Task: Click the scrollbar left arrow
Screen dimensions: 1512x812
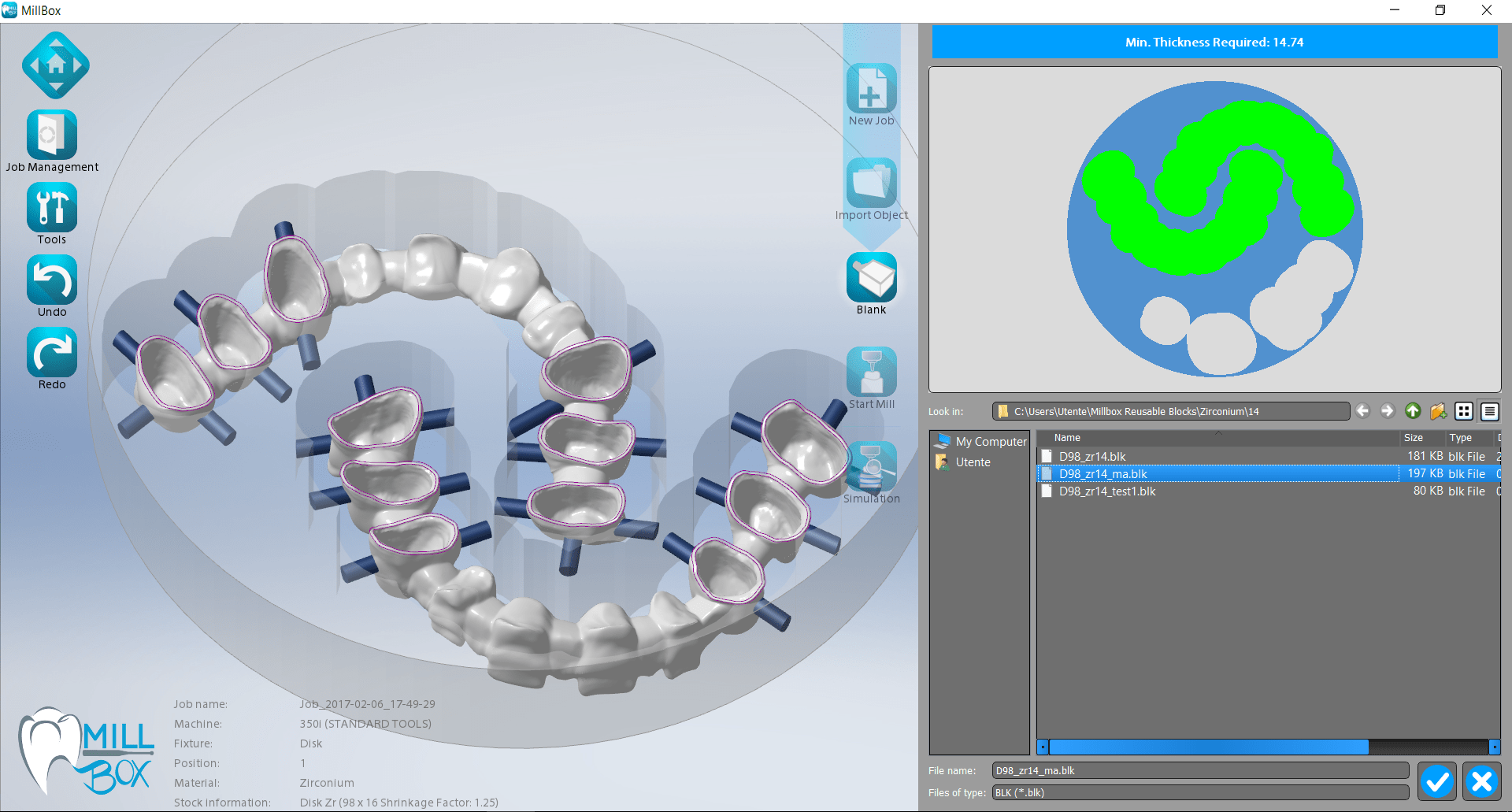Action: point(1043,747)
